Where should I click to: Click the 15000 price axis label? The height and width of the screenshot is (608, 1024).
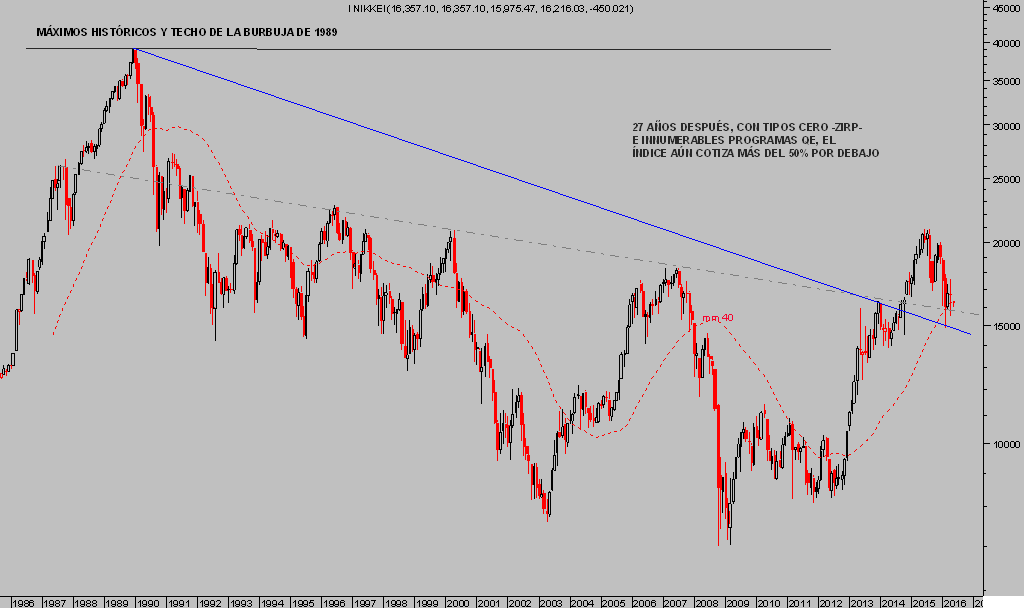click(x=1005, y=326)
